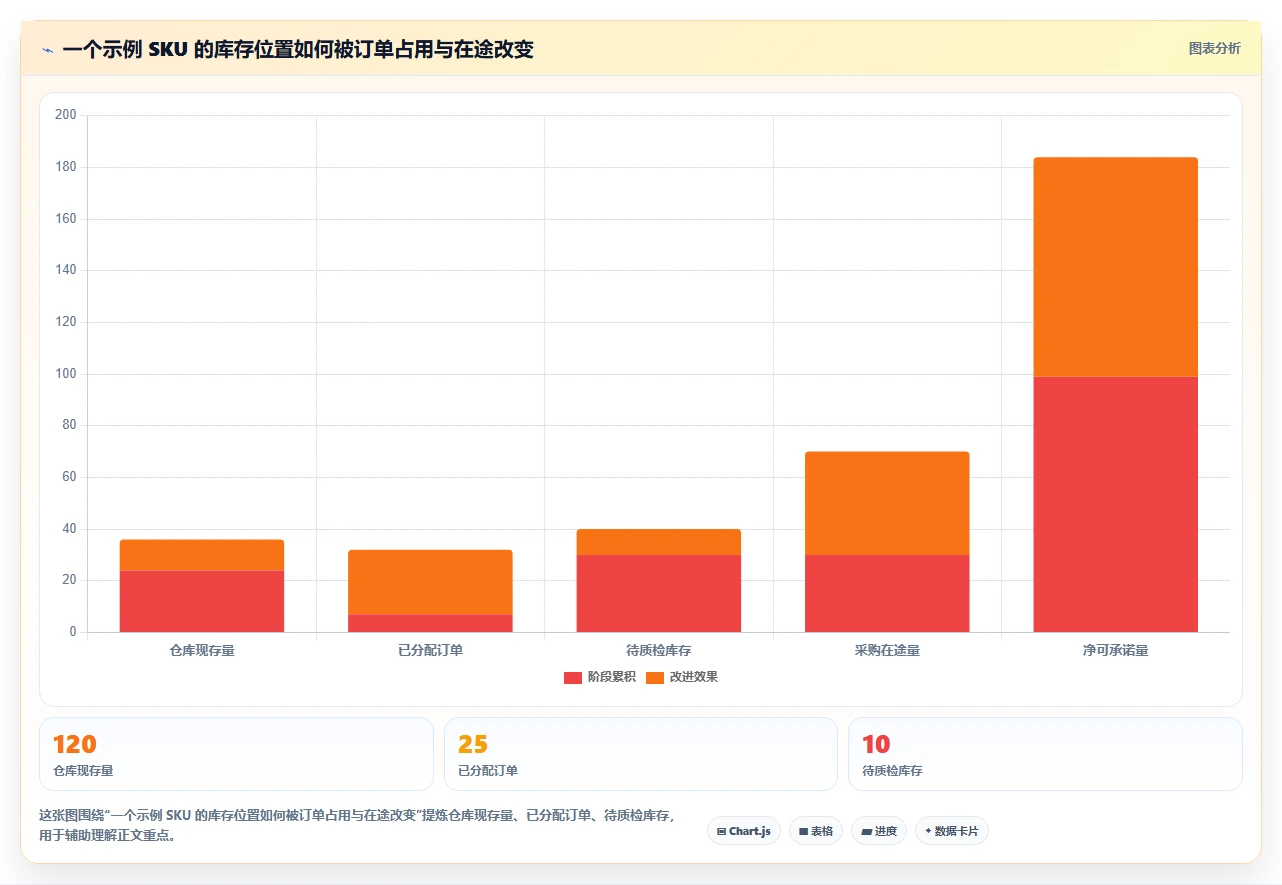Click the 净可承诺量 x-axis label
1282x885 pixels.
tap(1116, 650)
